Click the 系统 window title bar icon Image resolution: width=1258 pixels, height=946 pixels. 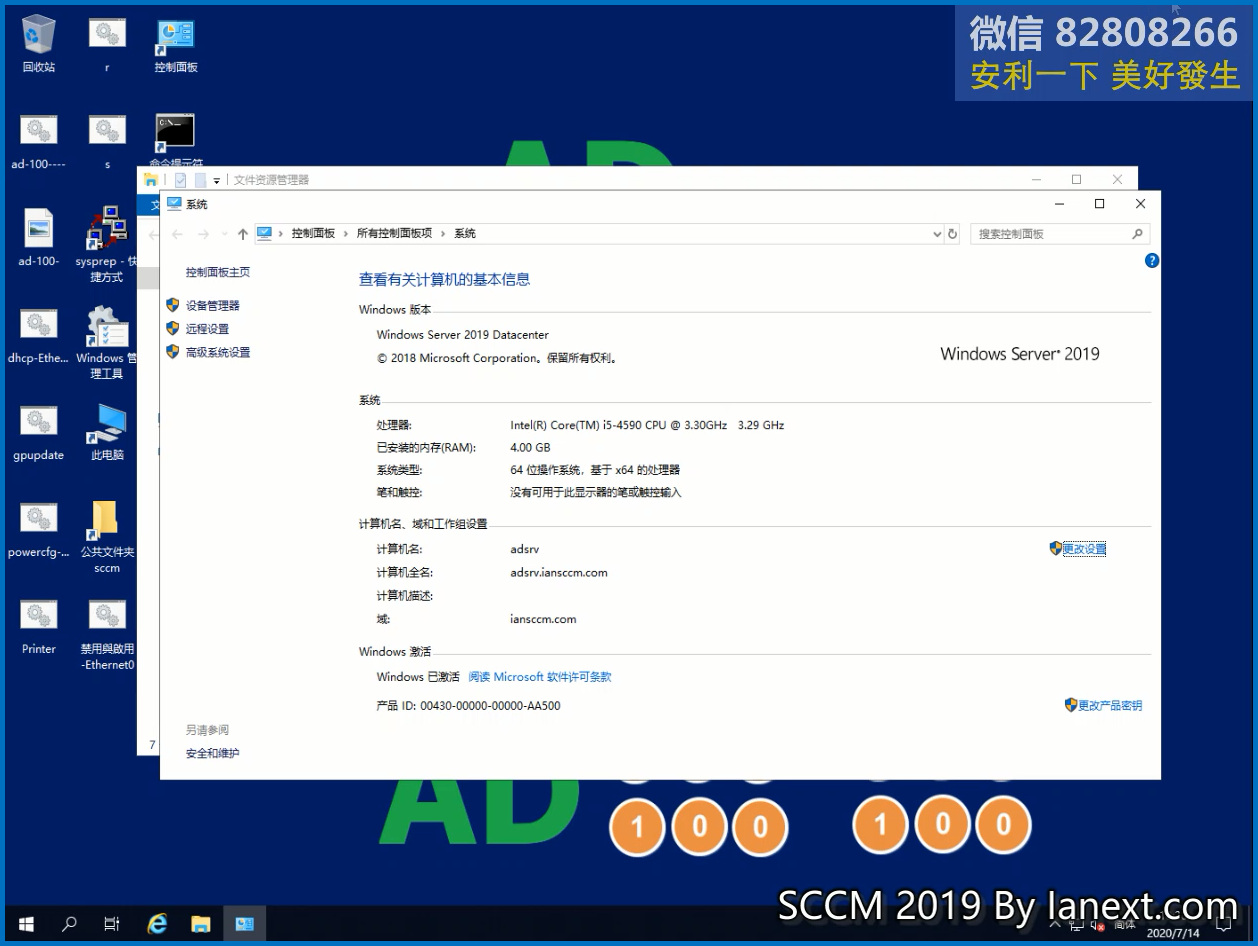point(174,204)
